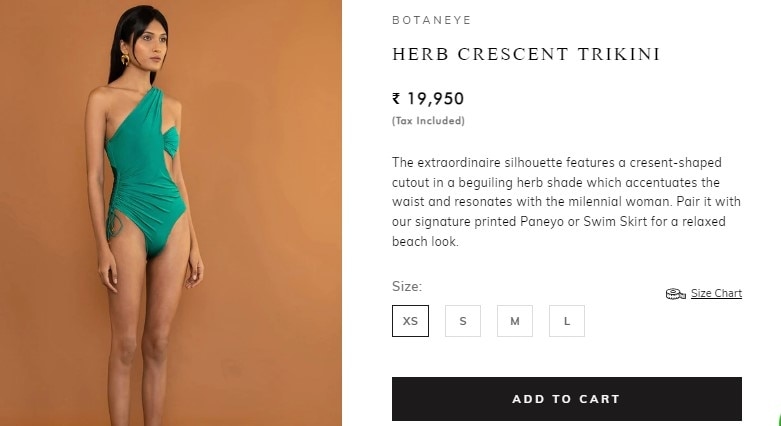
Task: Click the green chat bubble at page edge
Action: tap(778, 420)
